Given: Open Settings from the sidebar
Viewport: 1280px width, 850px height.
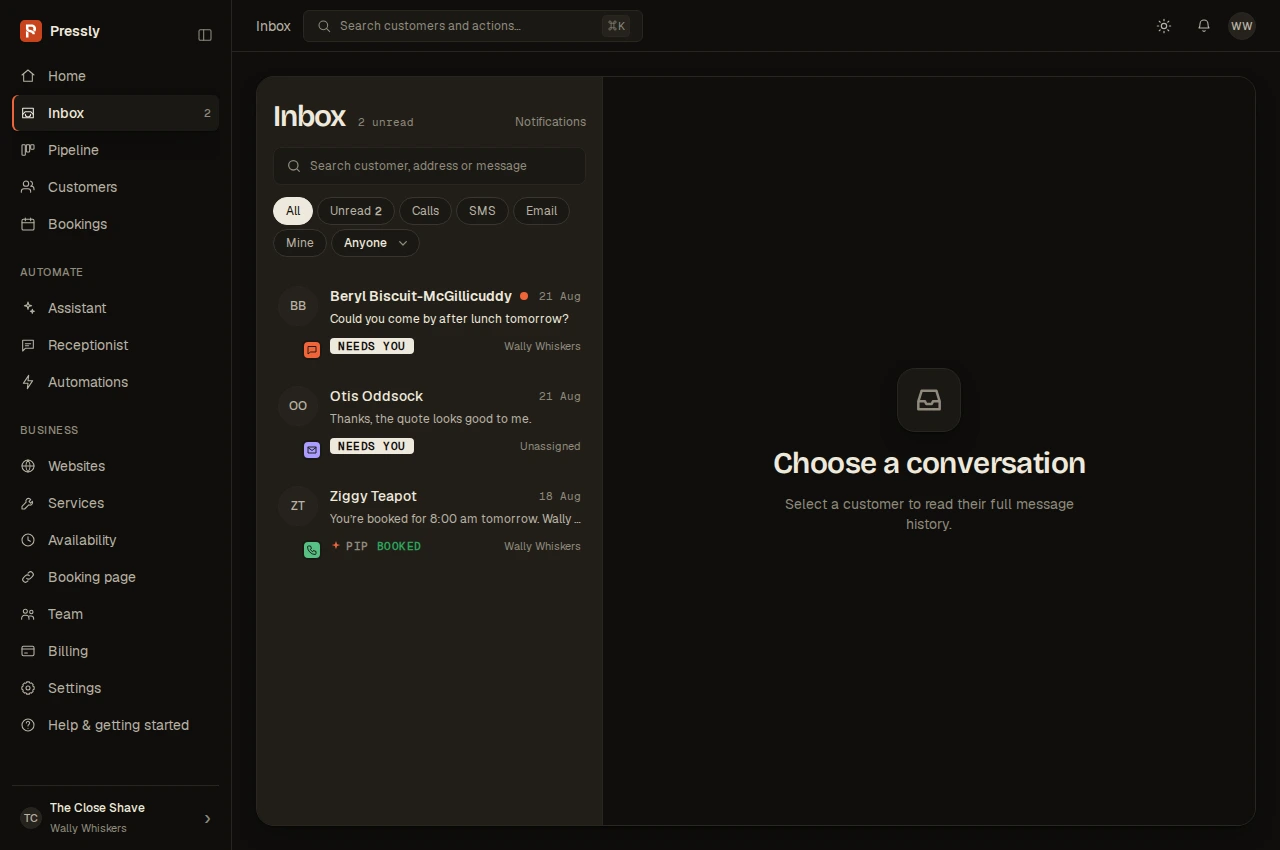Looking at the screenshot, I should coord(116,688).
